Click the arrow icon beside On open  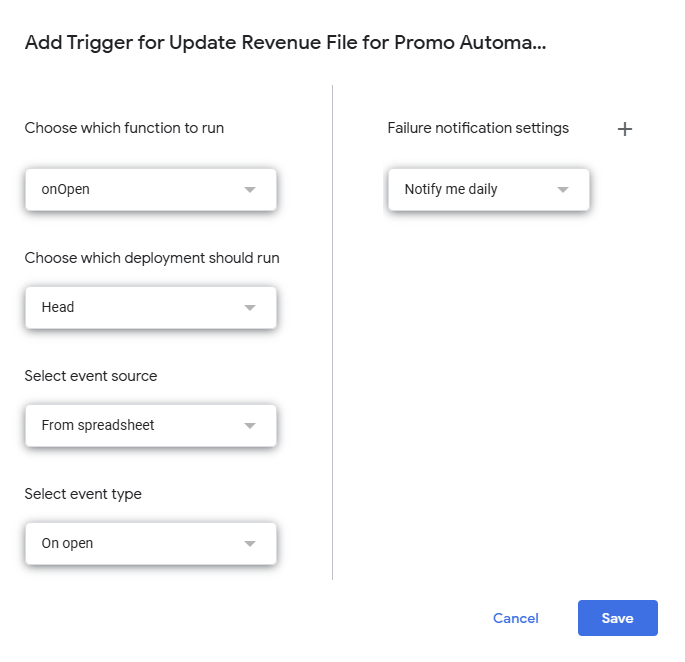click(x=250, y=544)
